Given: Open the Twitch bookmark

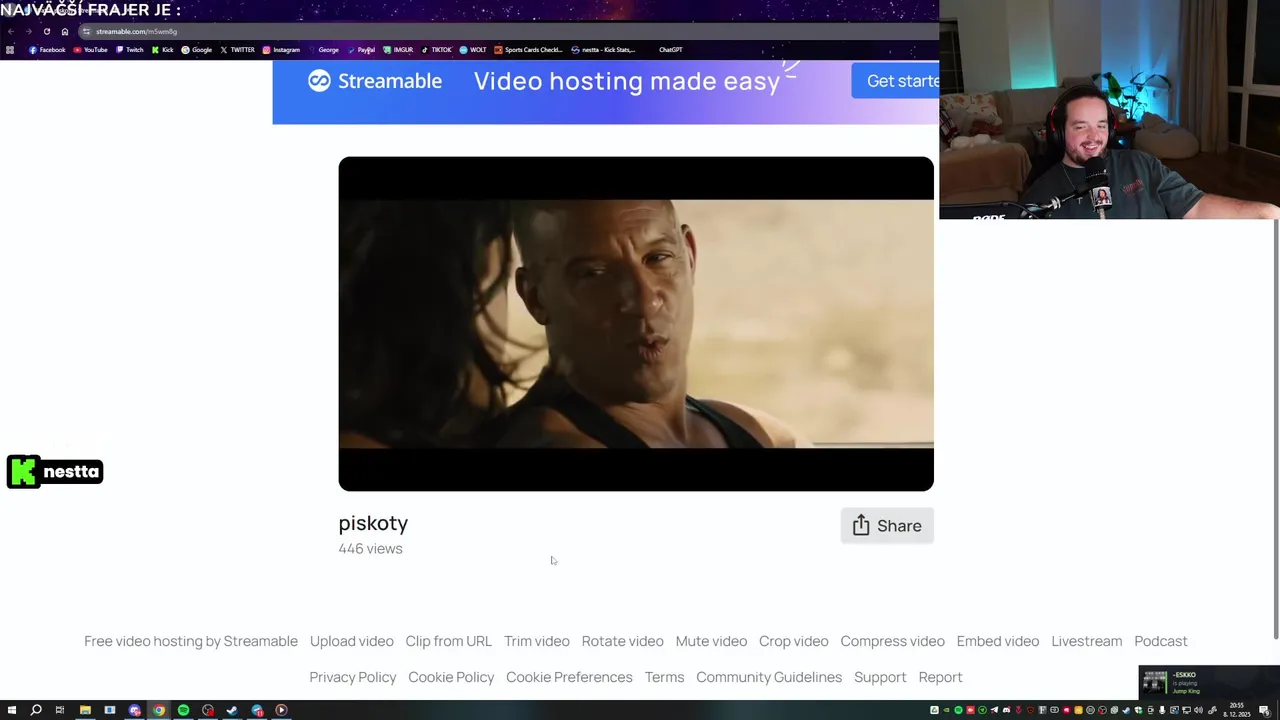Looking at the screenshot, I should click(129, 50).
